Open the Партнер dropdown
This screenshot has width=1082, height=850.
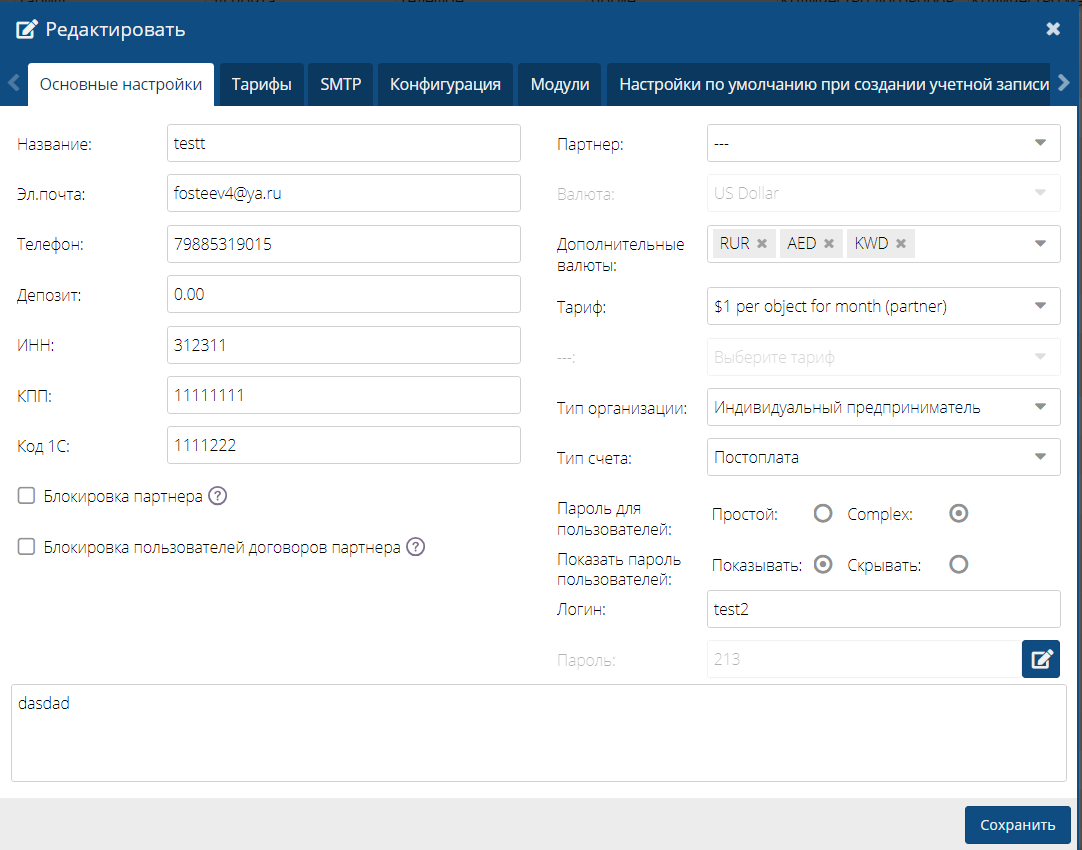coord(883,144)
